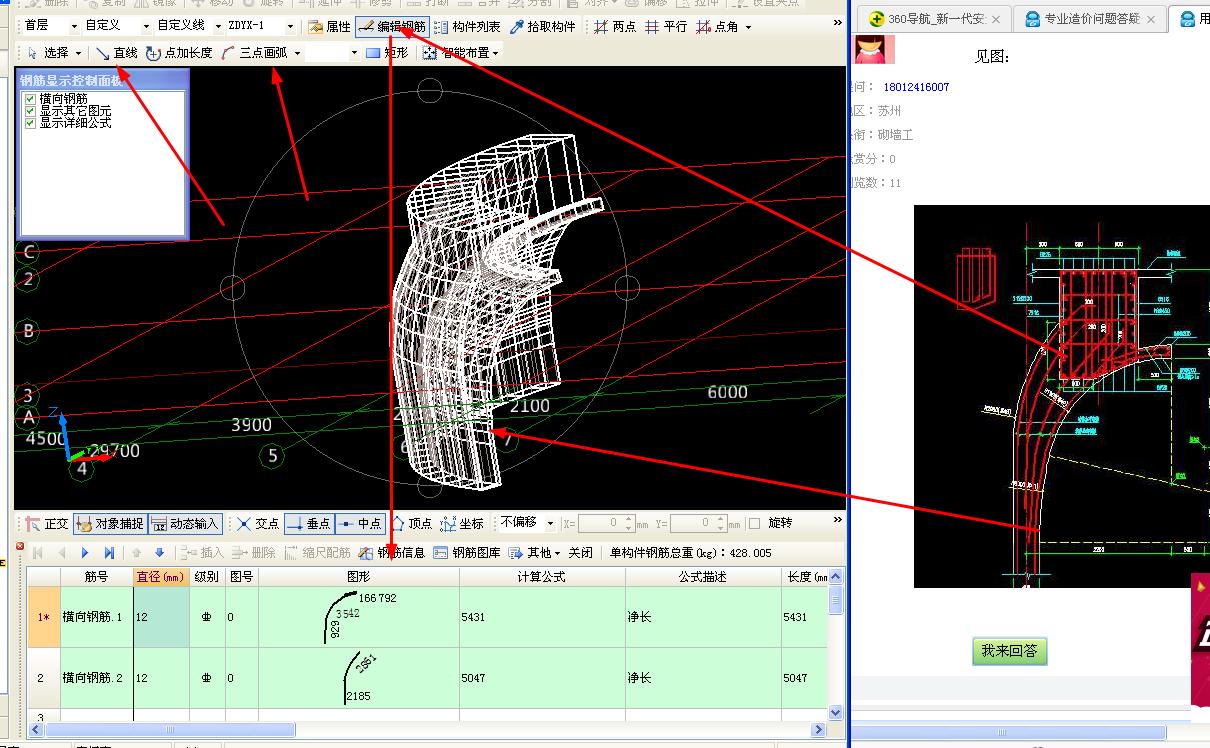The width and height of the screenshot is (1210, 748).
Task: Open the 属性 properties panel
Action: (329, 27)
